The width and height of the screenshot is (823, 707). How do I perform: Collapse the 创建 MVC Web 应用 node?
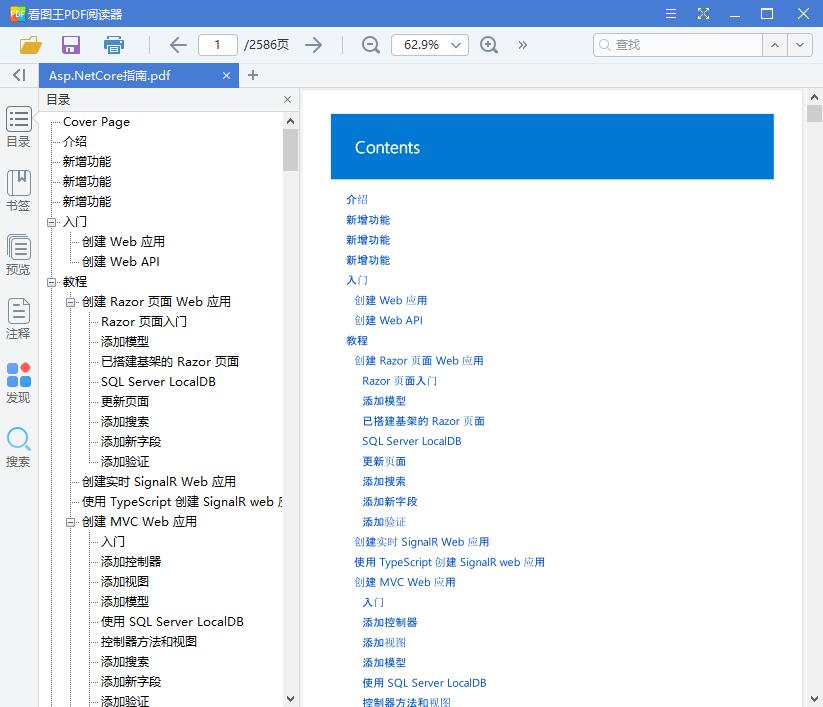tap(70, 522)
